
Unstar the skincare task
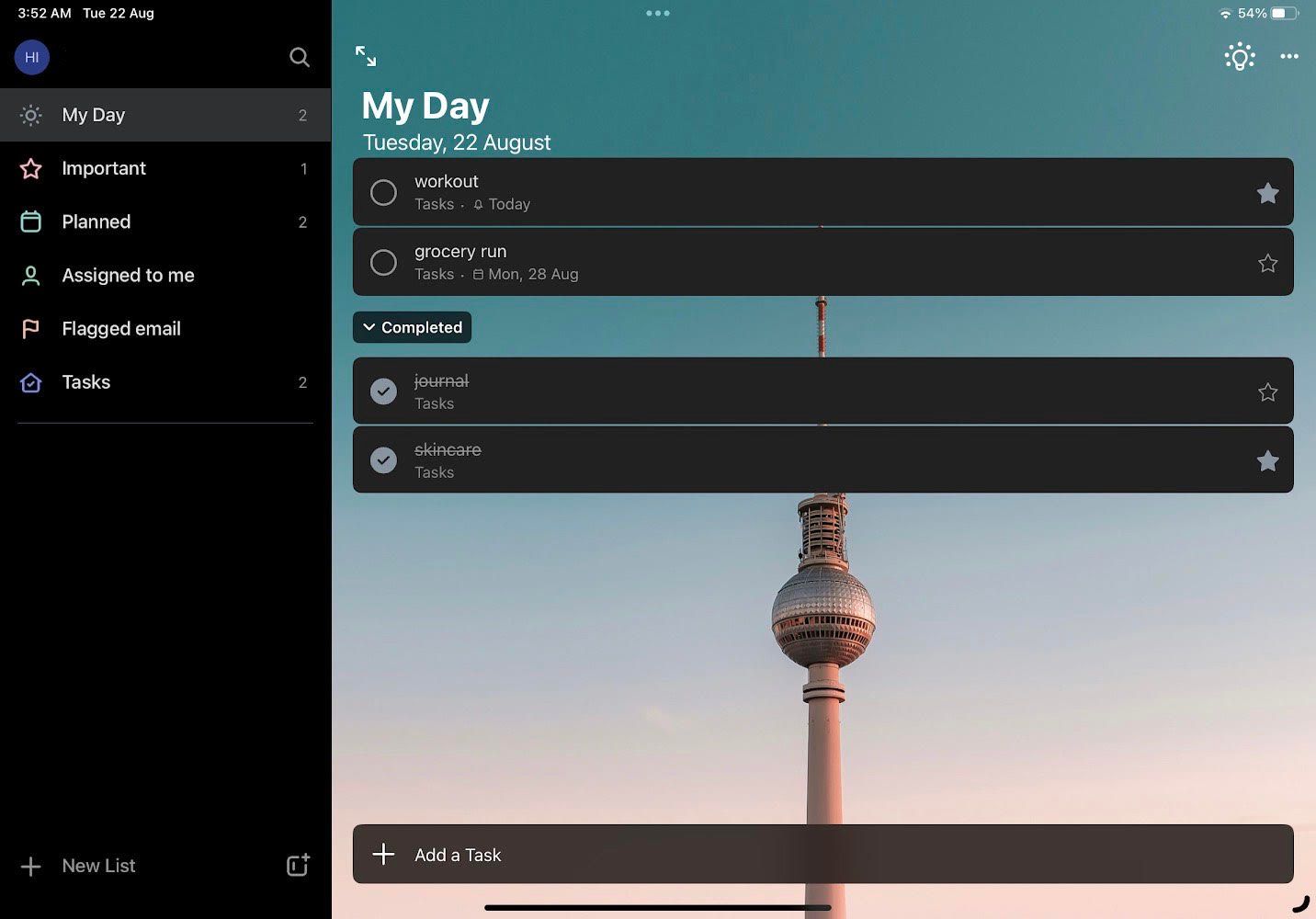click(1268, 459)
